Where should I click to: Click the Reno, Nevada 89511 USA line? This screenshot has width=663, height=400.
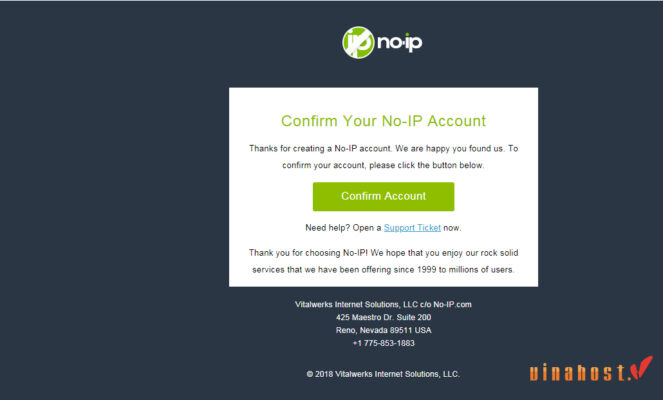tap(384, 330)
